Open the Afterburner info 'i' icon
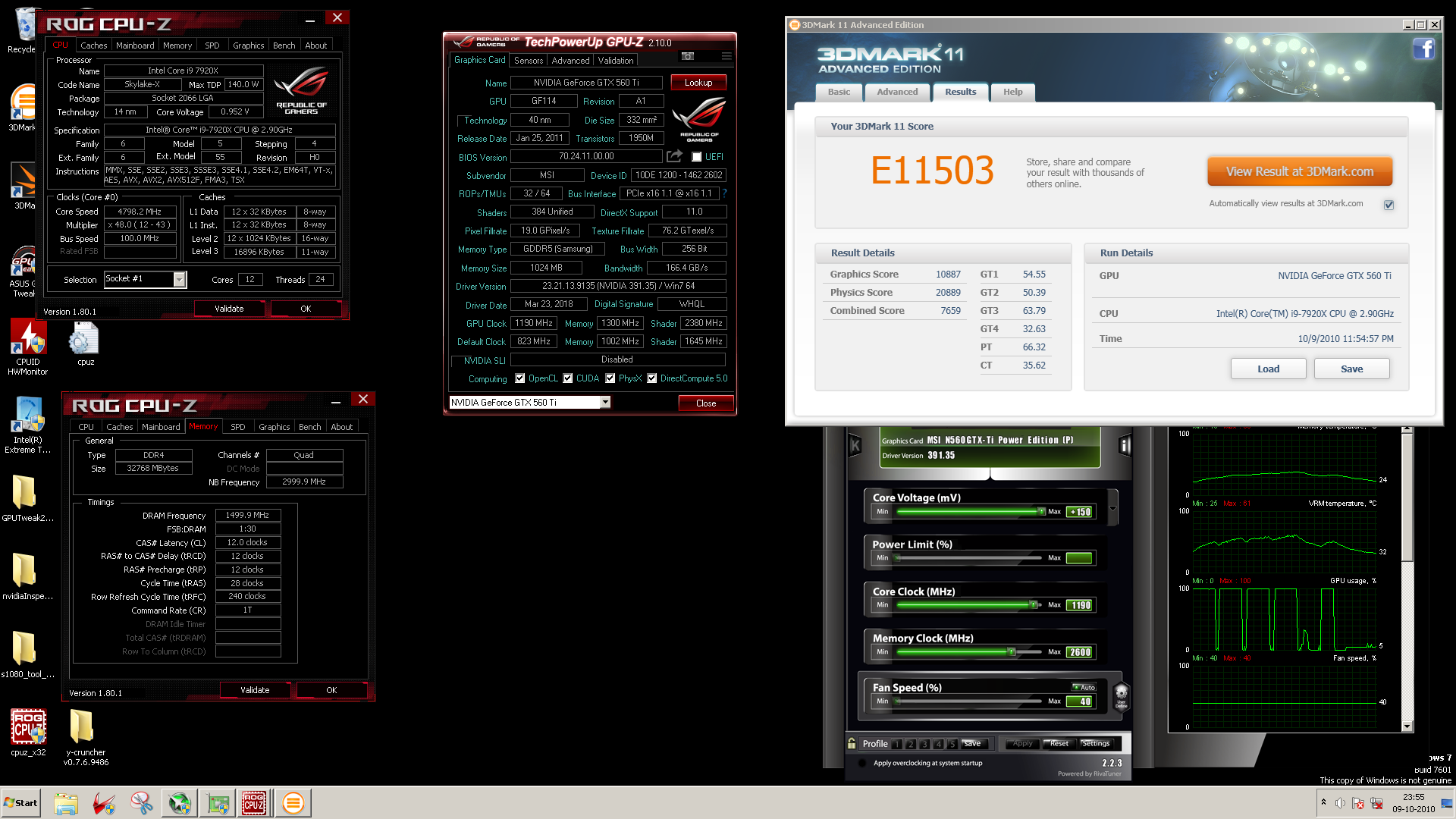This screenshot has height=819, width=1456. (1125, 446)
